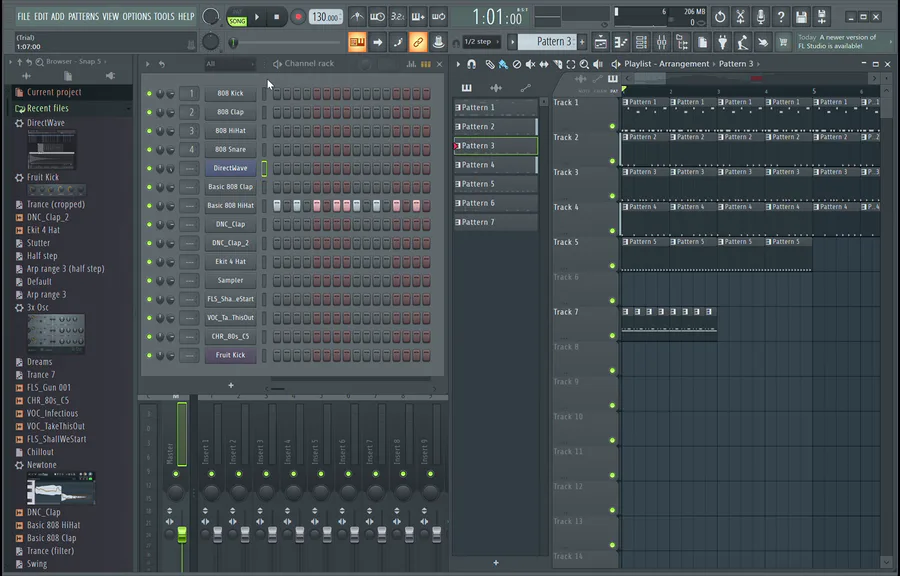The width and height of the screenshot is (900, 576).
Task: Select the Zoom magnifier tool in Playlist
Action: 584,64
